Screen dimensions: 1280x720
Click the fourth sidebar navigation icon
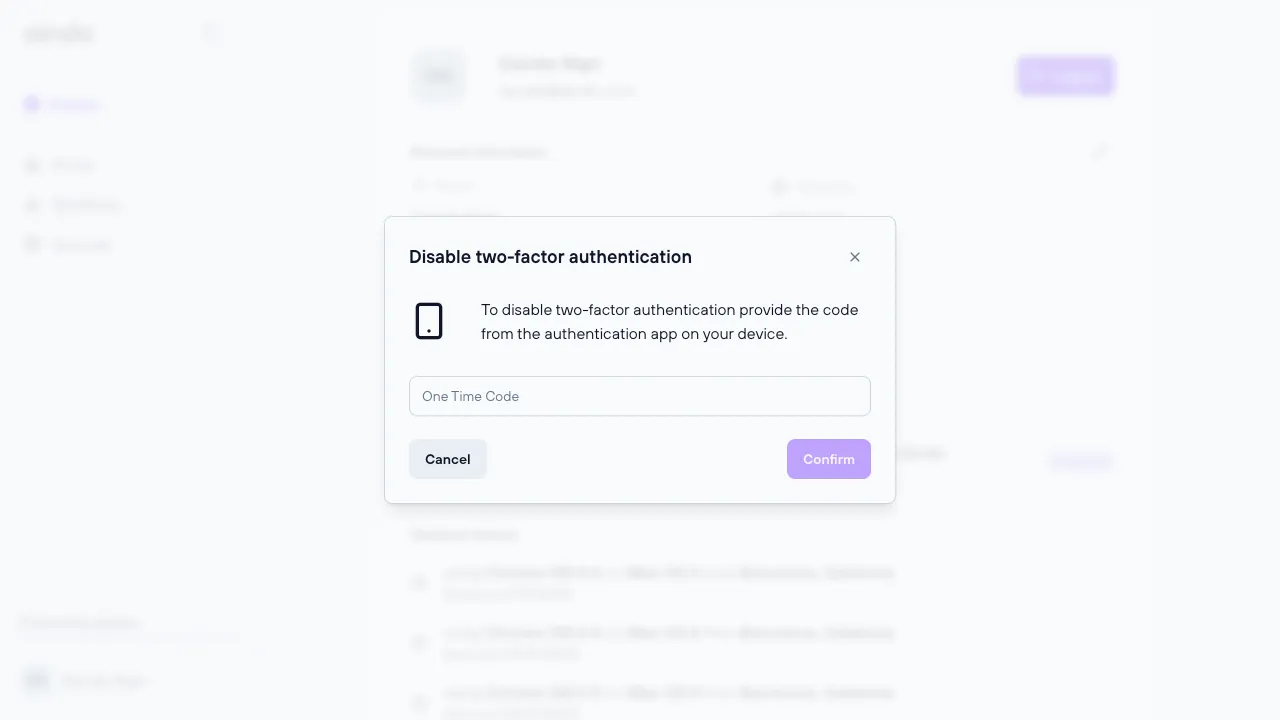[x=33, y=245]
